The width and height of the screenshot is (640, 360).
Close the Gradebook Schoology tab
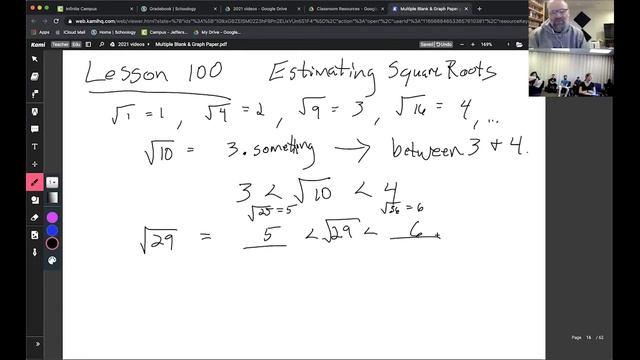pos(215,9)
